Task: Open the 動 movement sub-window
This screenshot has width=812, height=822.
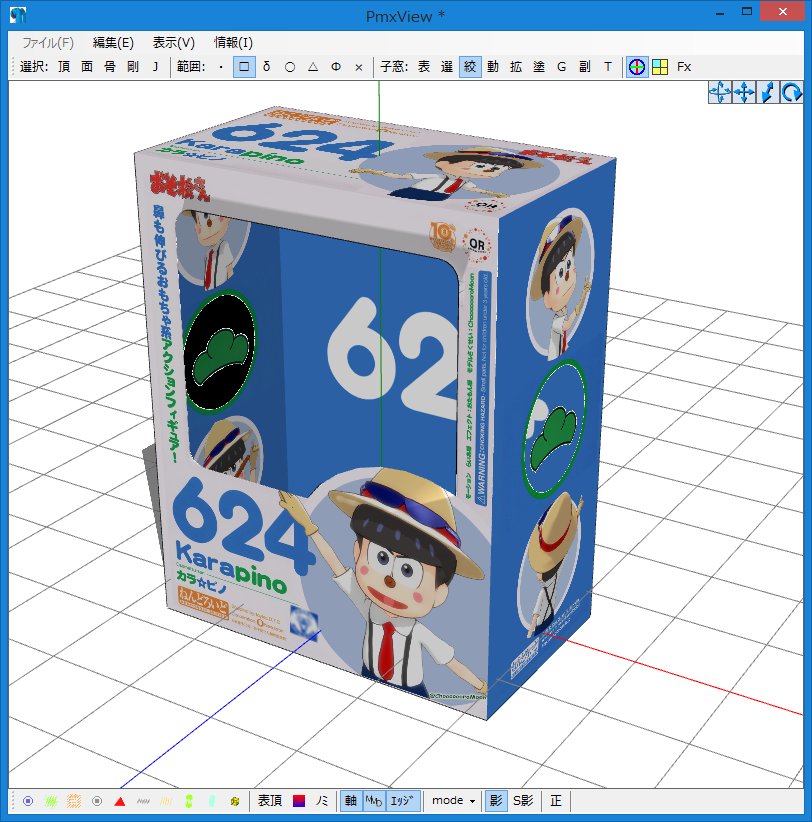Action: [493, 67]
